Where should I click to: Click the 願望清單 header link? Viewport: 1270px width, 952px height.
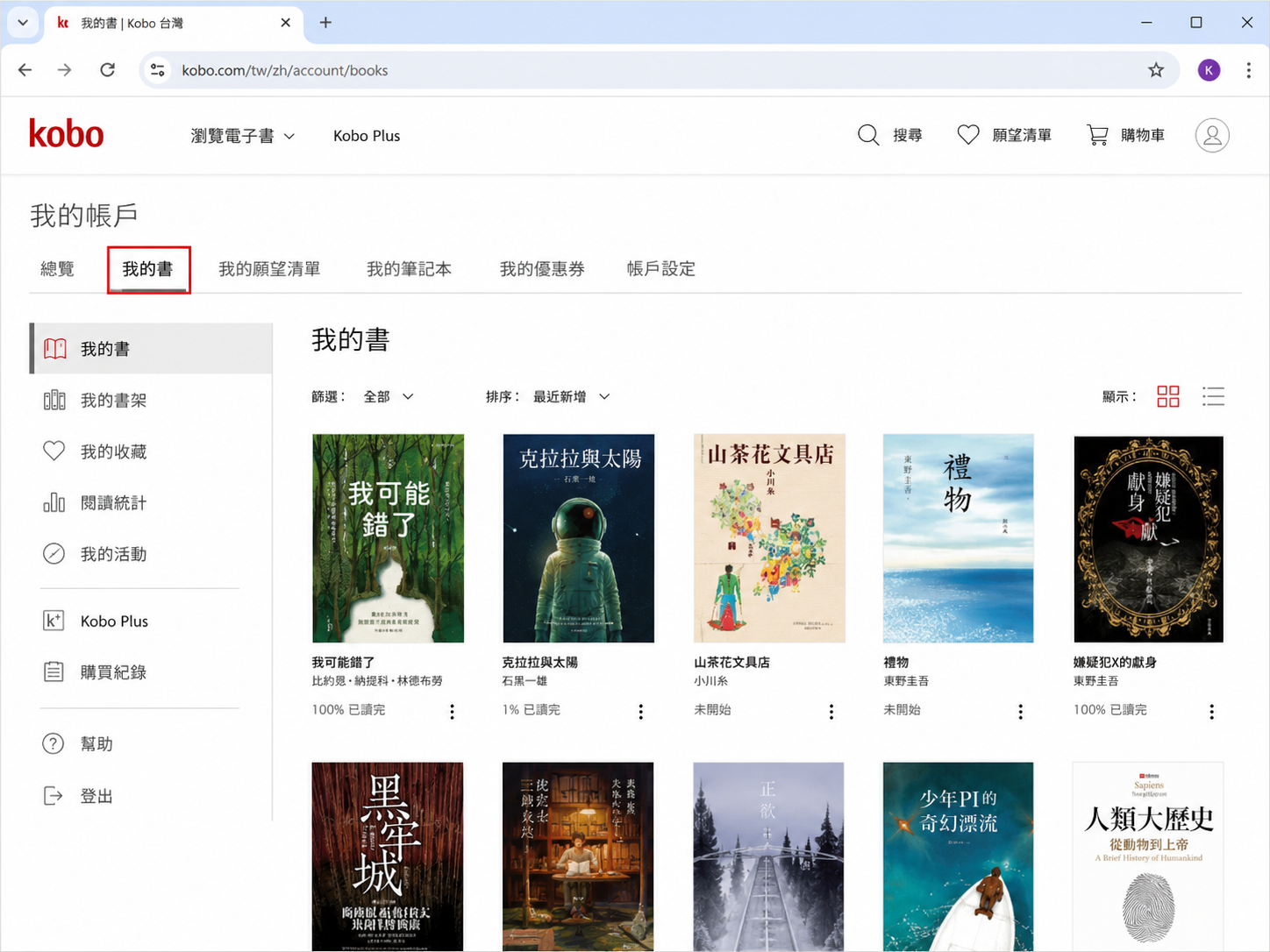coord(1022,135)
